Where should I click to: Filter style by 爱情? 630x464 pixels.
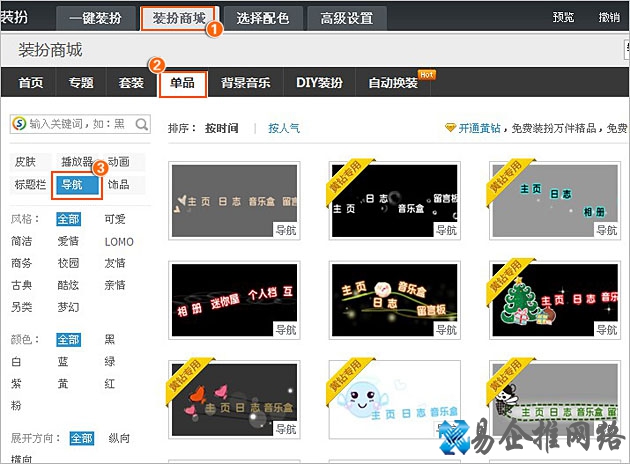68,241
